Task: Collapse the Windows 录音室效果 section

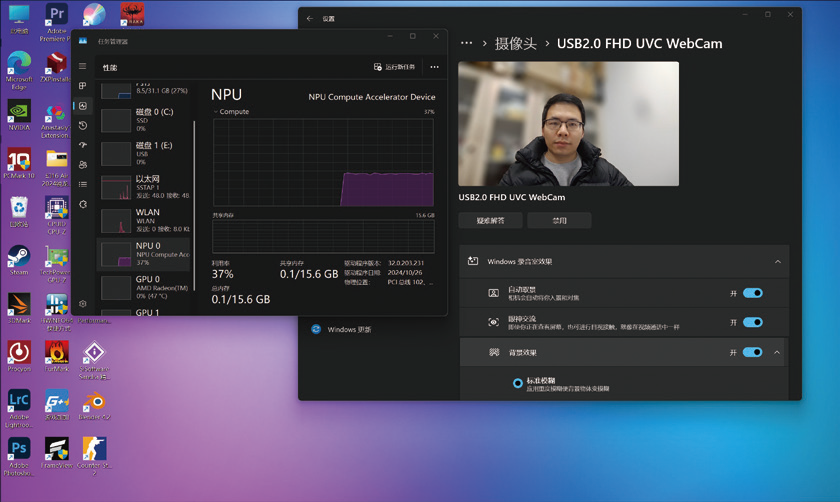Action: click(x=777, y=261)
